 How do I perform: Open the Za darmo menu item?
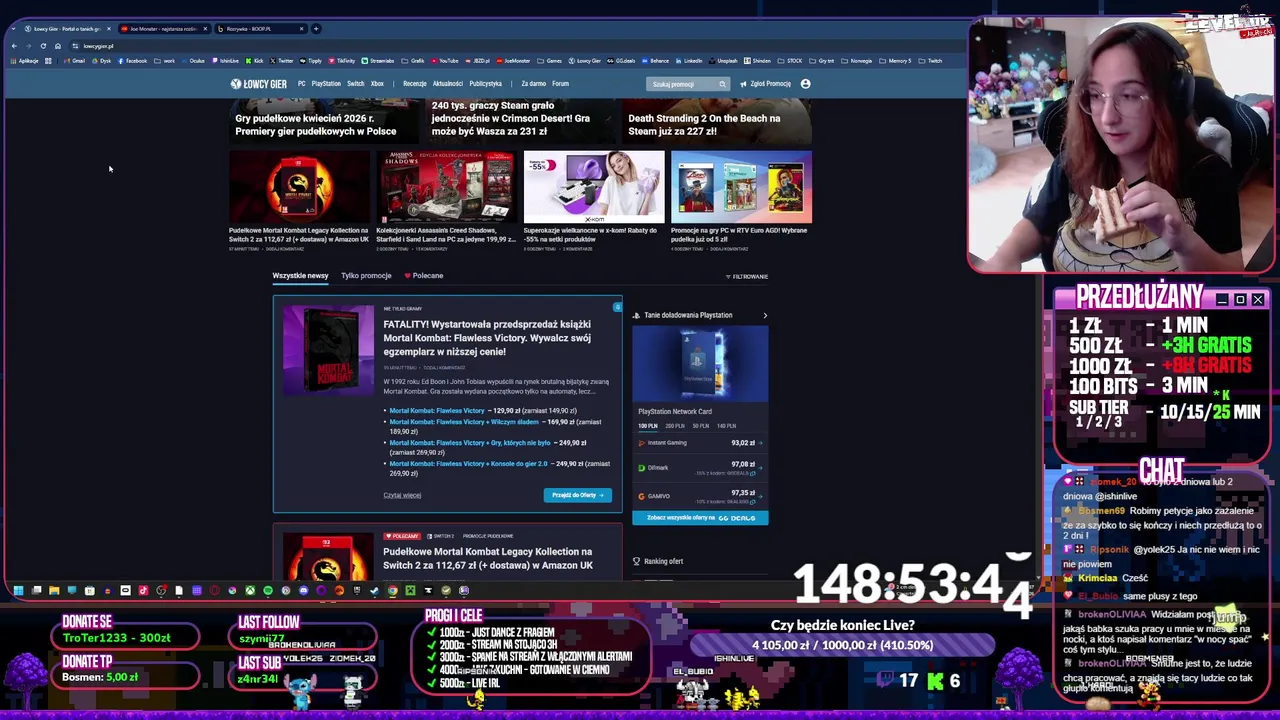point(533,84)
